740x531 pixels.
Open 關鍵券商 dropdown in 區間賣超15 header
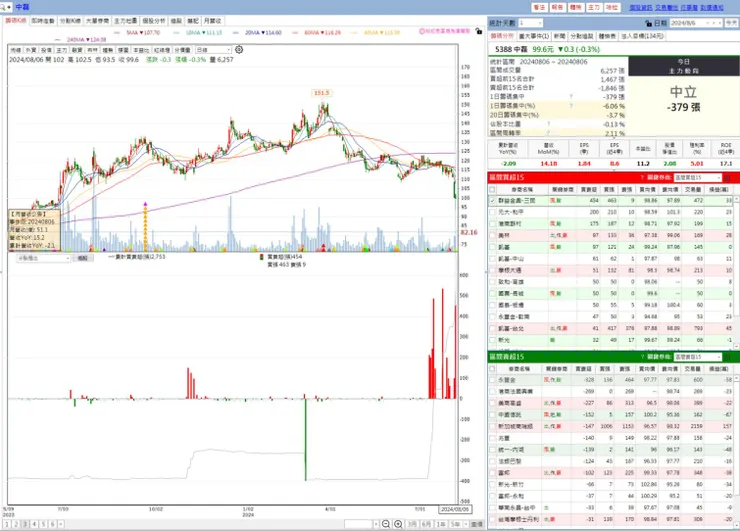(698, 357)
